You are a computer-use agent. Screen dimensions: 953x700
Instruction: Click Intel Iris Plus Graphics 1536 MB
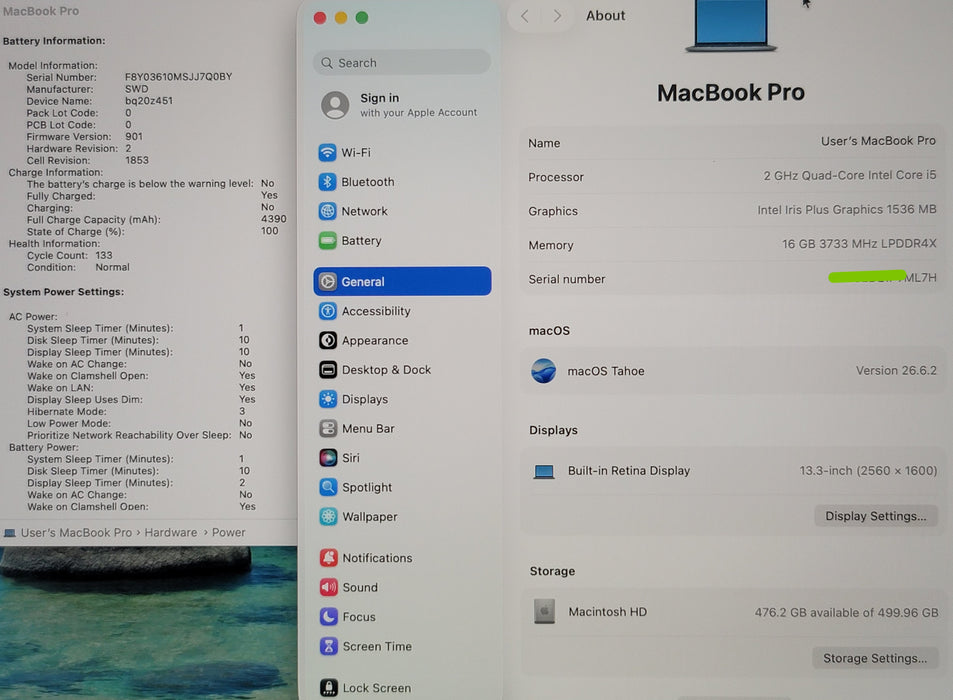847,209
